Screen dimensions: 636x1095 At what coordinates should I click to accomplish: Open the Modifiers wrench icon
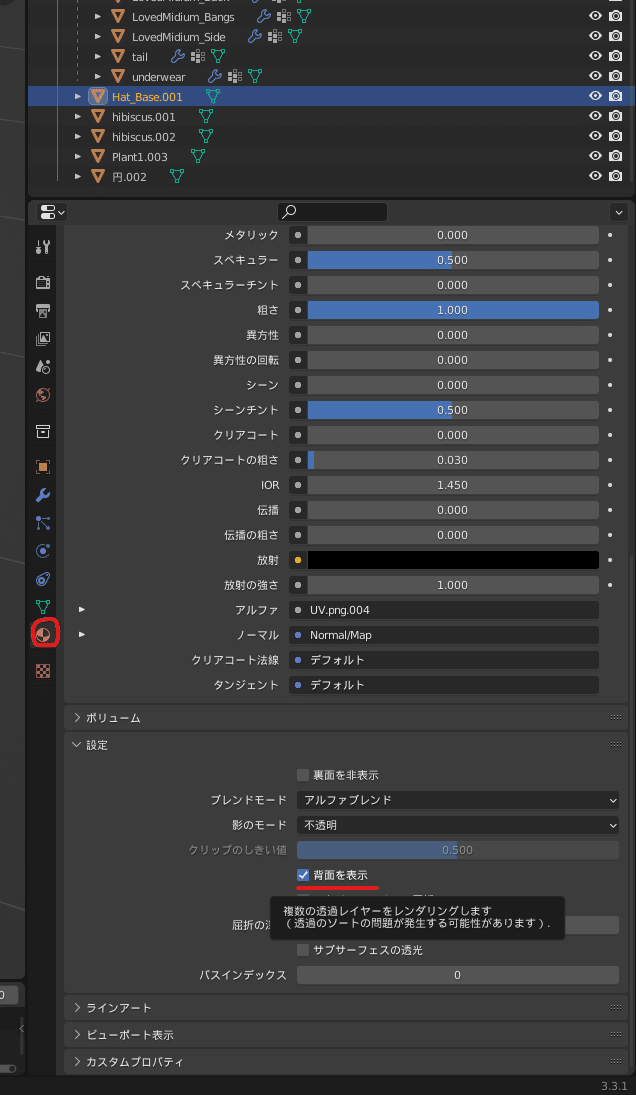tap(43, 495)
